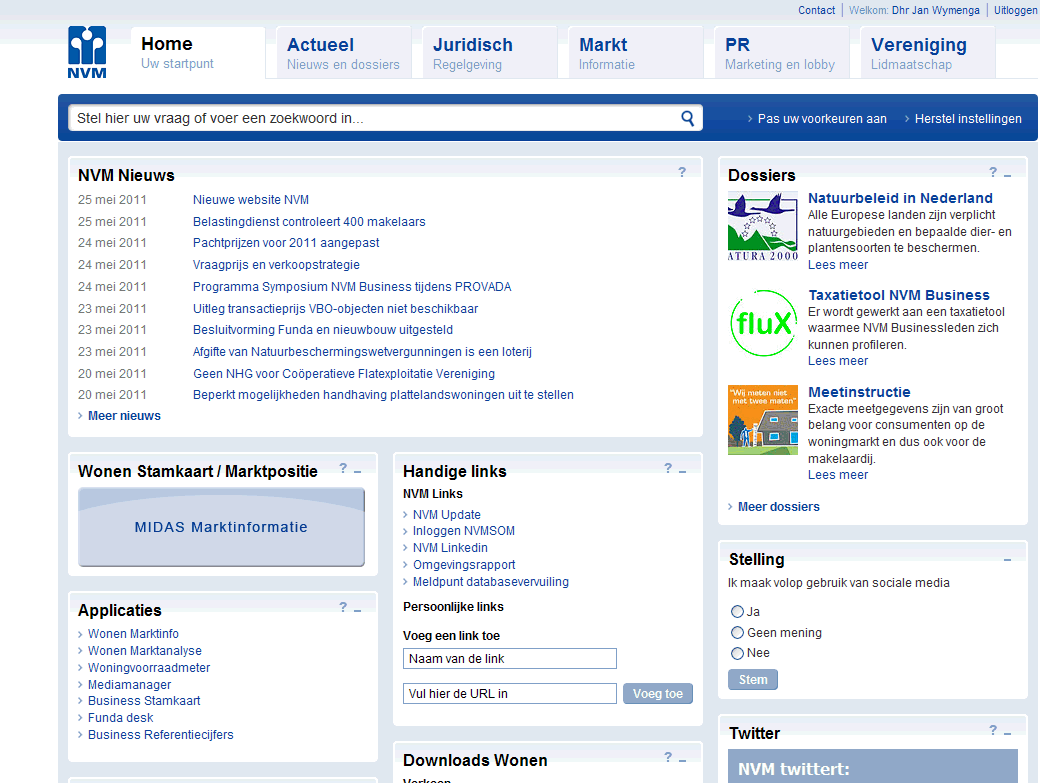Viewport: 1040px width, 783px height.
Task: Collapse the Stelling panel
Action: (1008, 560)
